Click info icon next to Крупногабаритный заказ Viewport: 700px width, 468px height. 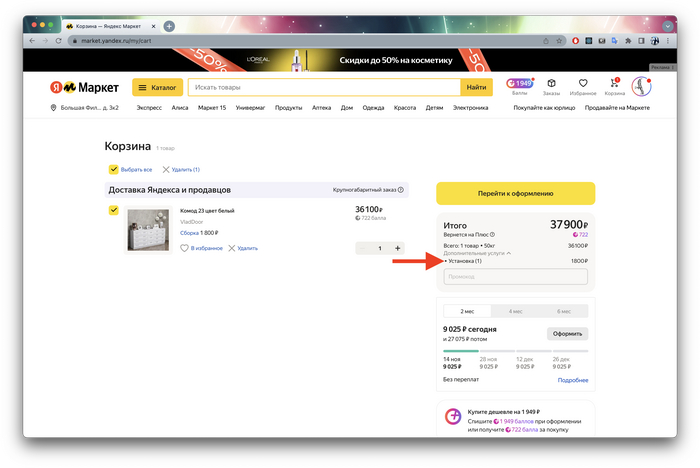[401, 189]
